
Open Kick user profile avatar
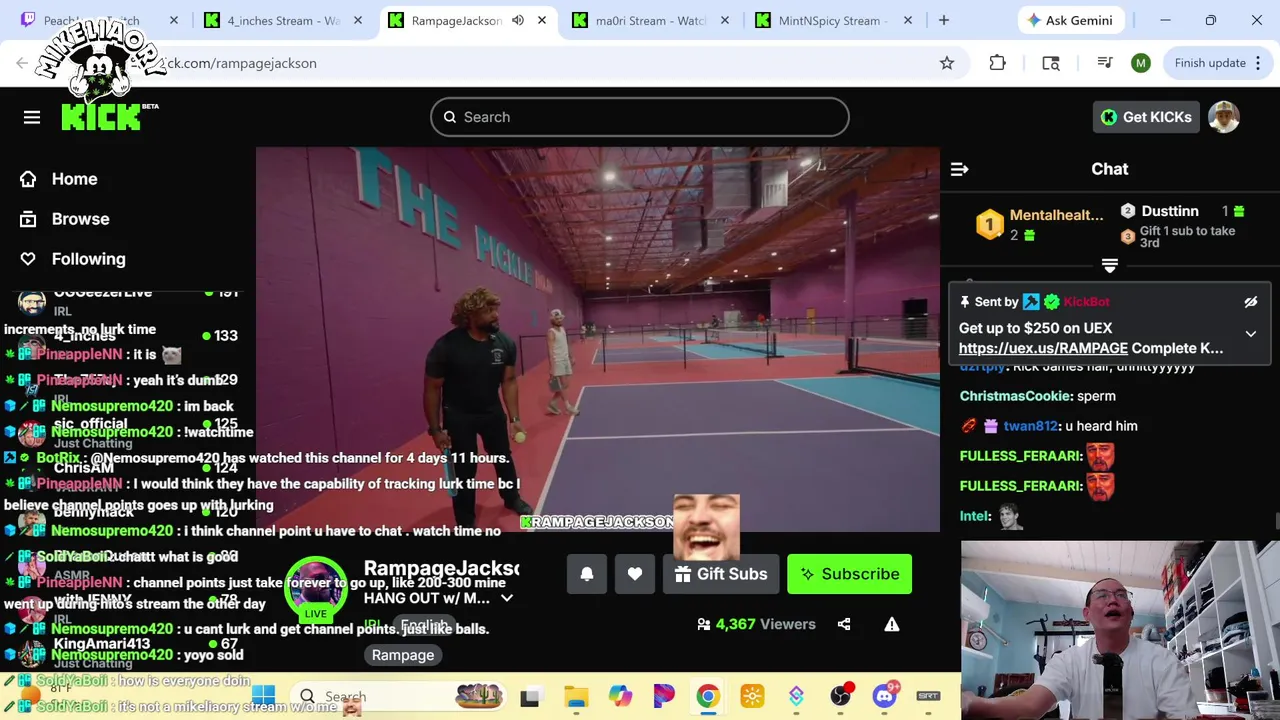click(1224, 117)
